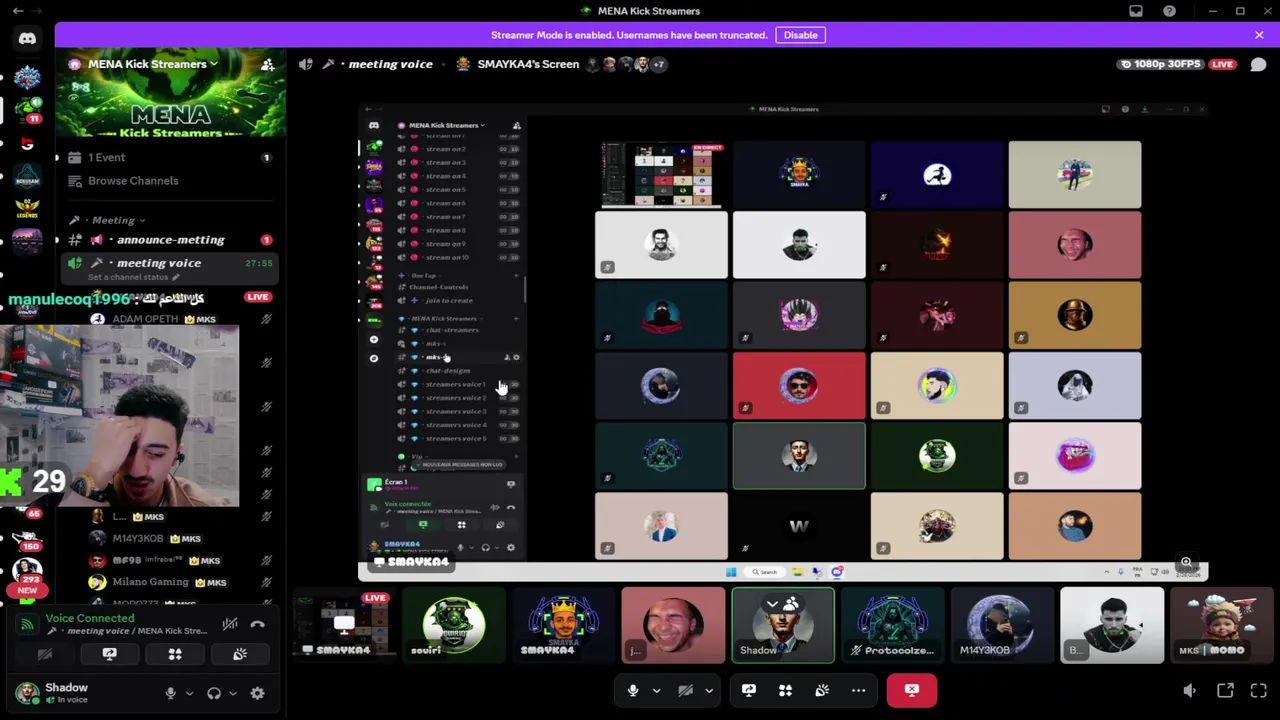Select SMAYKA4 live screen share thumbnail
Viewport: 1280px width, 720px height.
[343, 626]
